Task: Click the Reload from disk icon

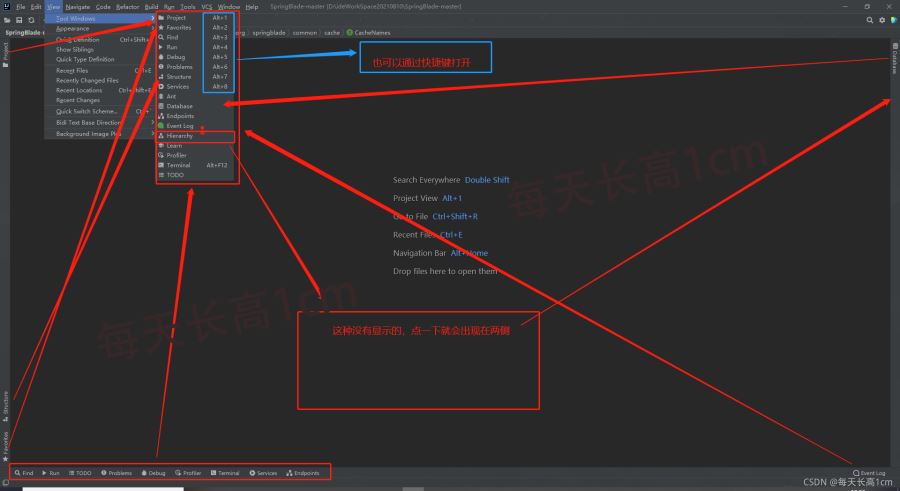Action: pos(32,20)
